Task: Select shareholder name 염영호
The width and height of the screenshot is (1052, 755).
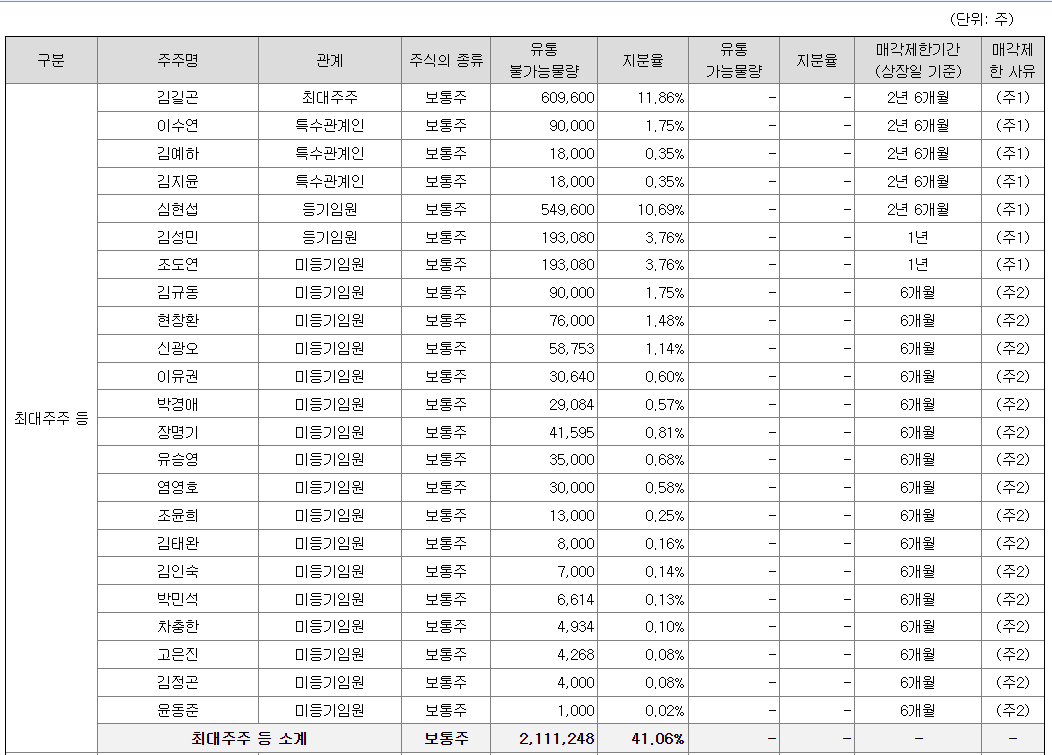Action: coord(178,488)
